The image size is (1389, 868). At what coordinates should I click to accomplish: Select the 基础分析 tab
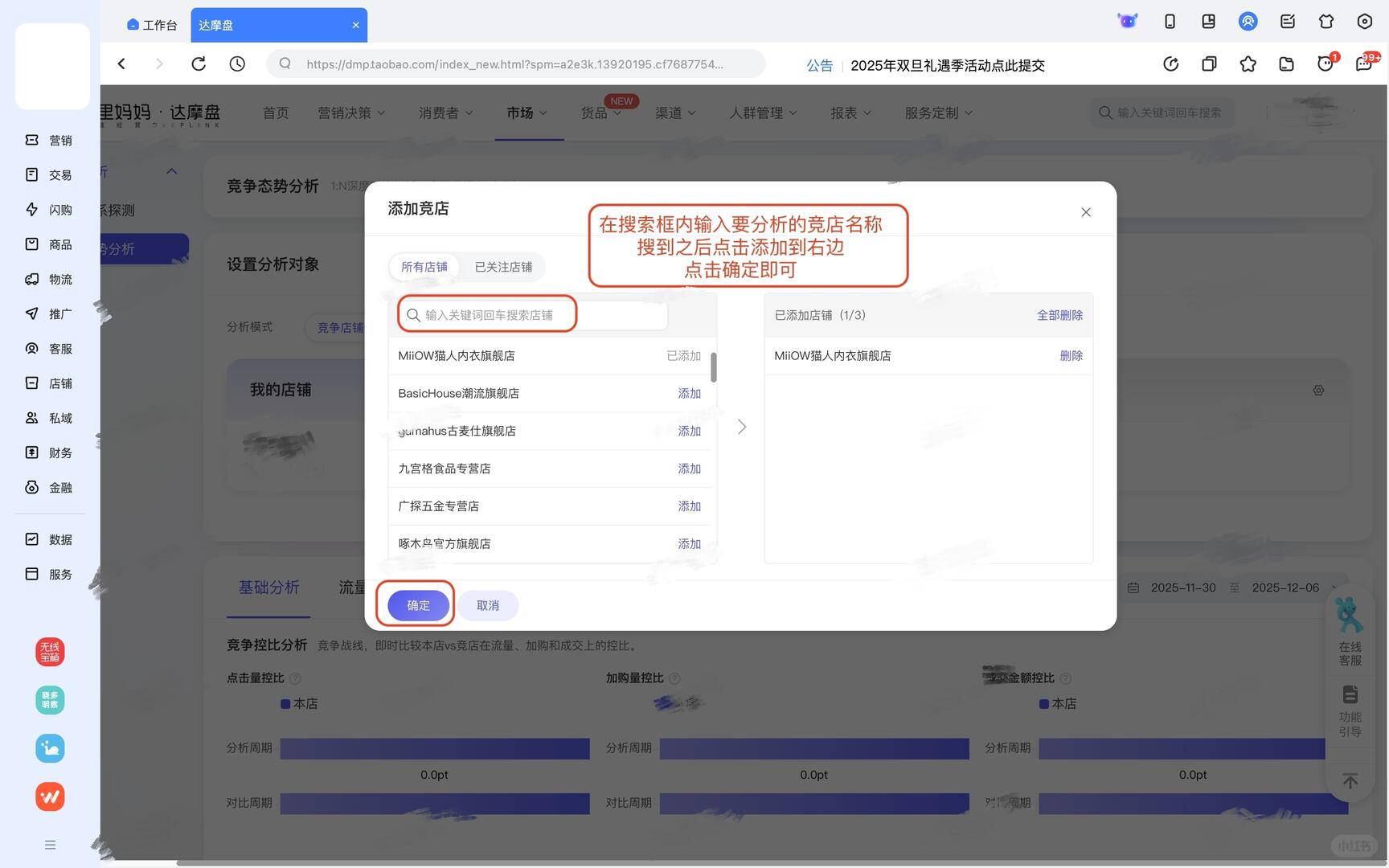coord(268,588)
